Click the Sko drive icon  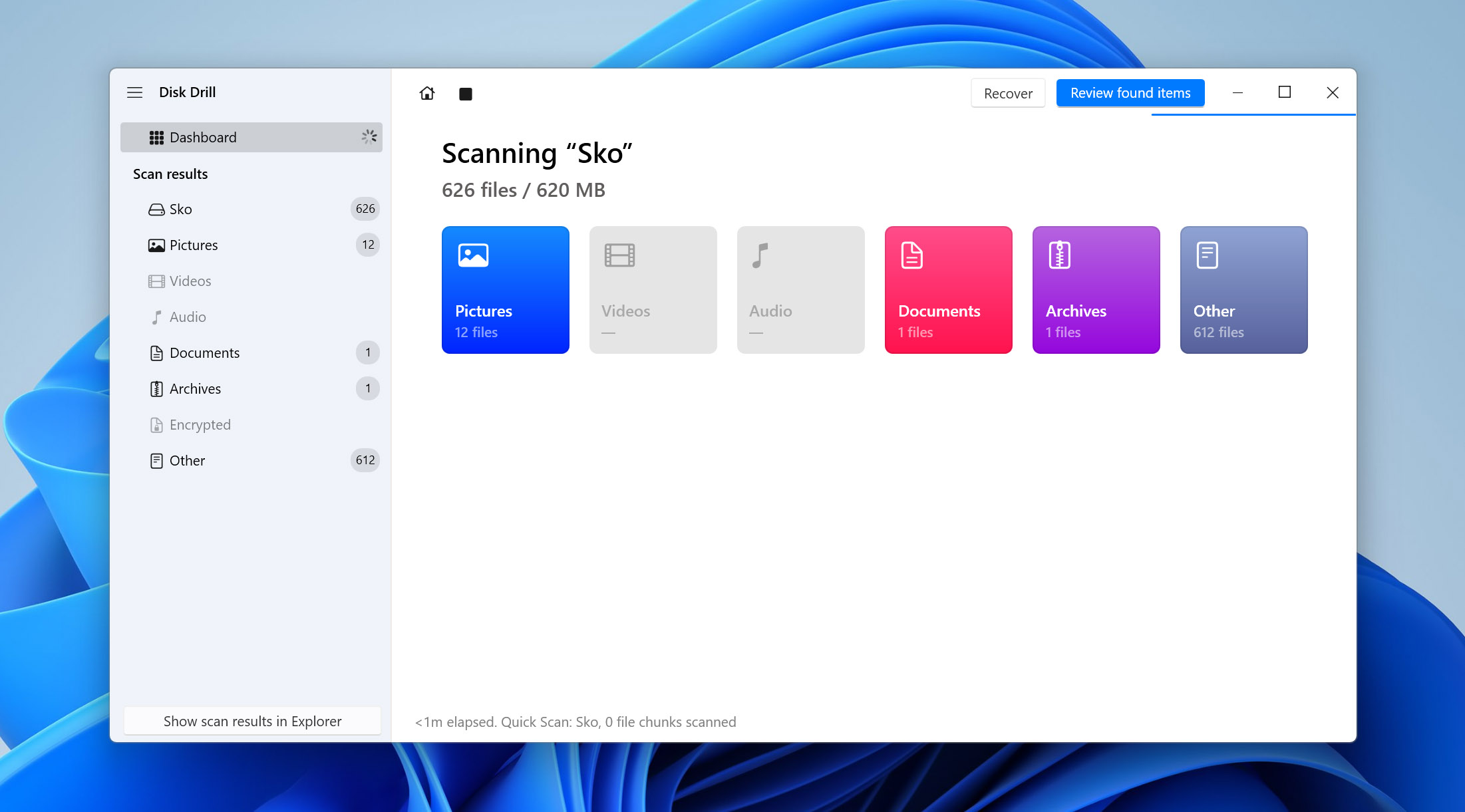coord(156,209)
